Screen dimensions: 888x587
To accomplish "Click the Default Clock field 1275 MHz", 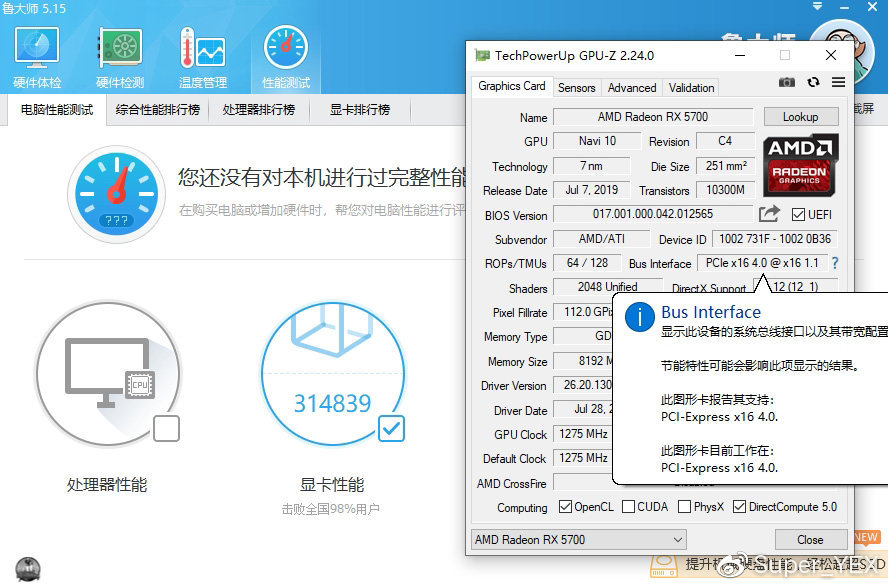I will 583,458.
